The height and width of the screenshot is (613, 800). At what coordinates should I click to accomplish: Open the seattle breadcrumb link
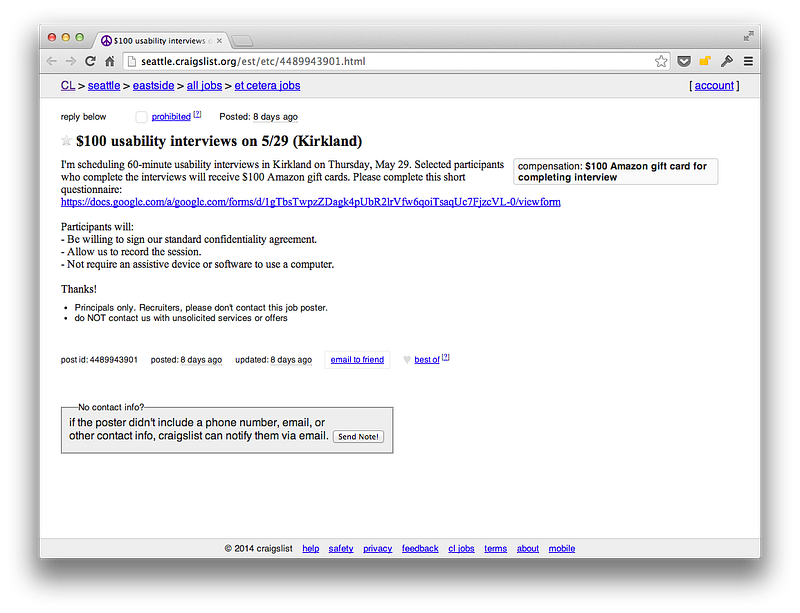click(104, 86)
